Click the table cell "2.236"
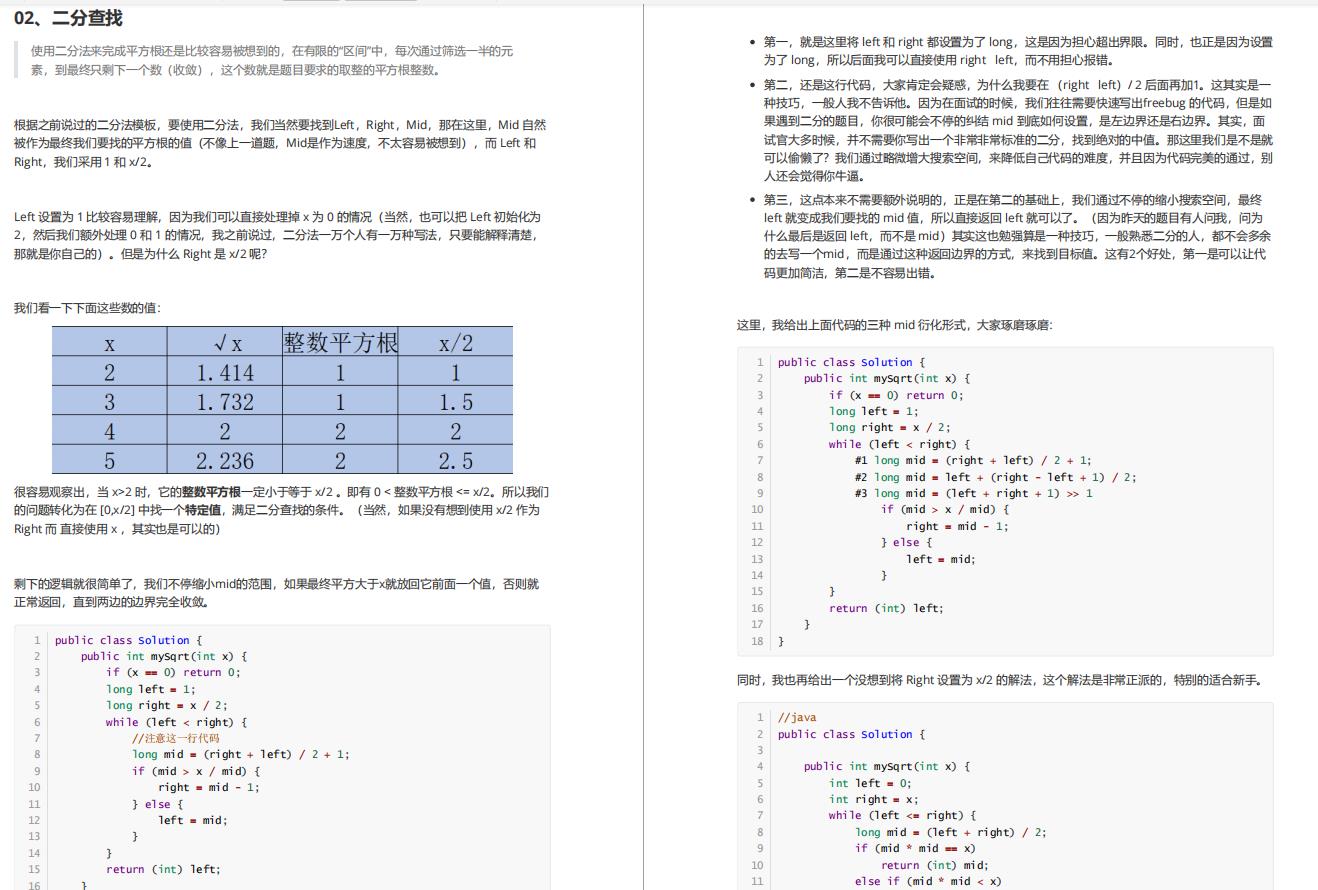This screenshot has width=1318, height=890. pyautogui.click(x=225, y=460)
